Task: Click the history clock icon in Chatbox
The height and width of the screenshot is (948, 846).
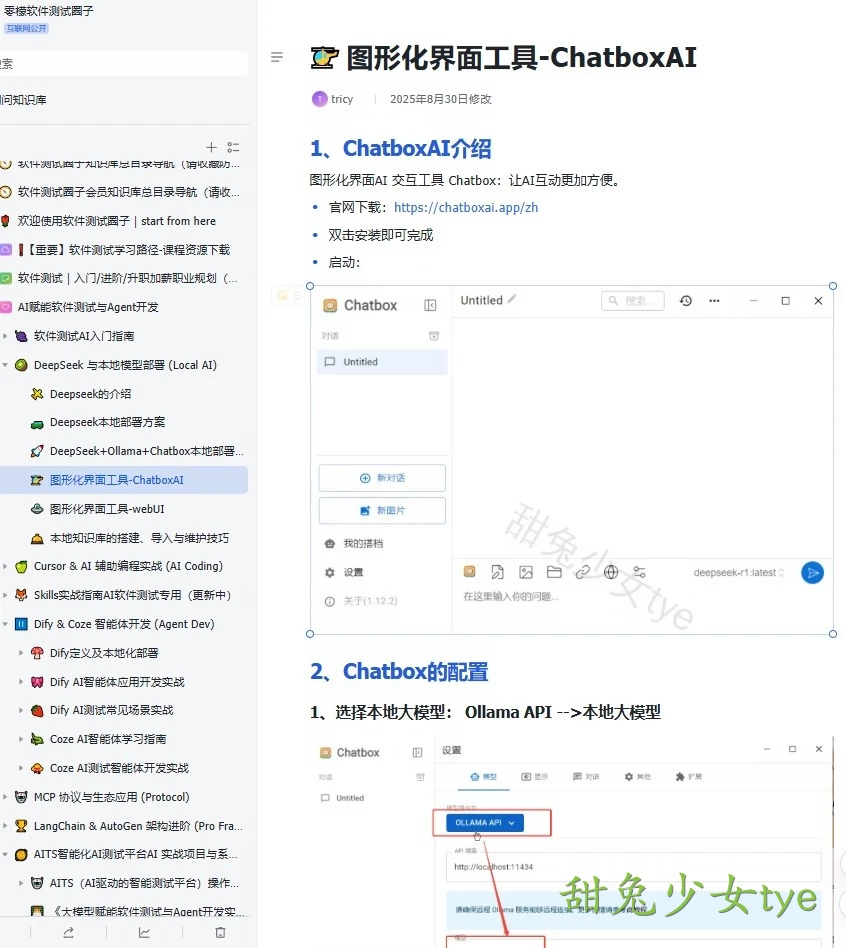Action: point(686,300)
